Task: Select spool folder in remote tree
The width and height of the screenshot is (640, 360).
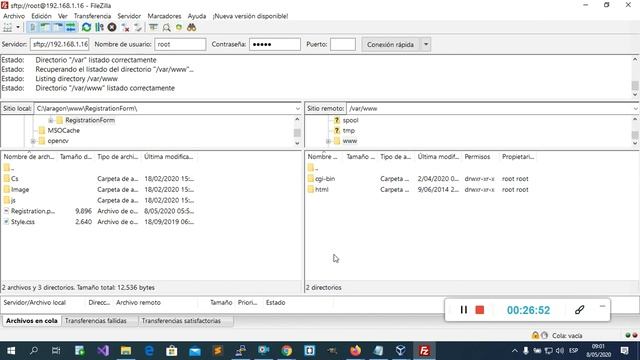Action: [350, 120]
